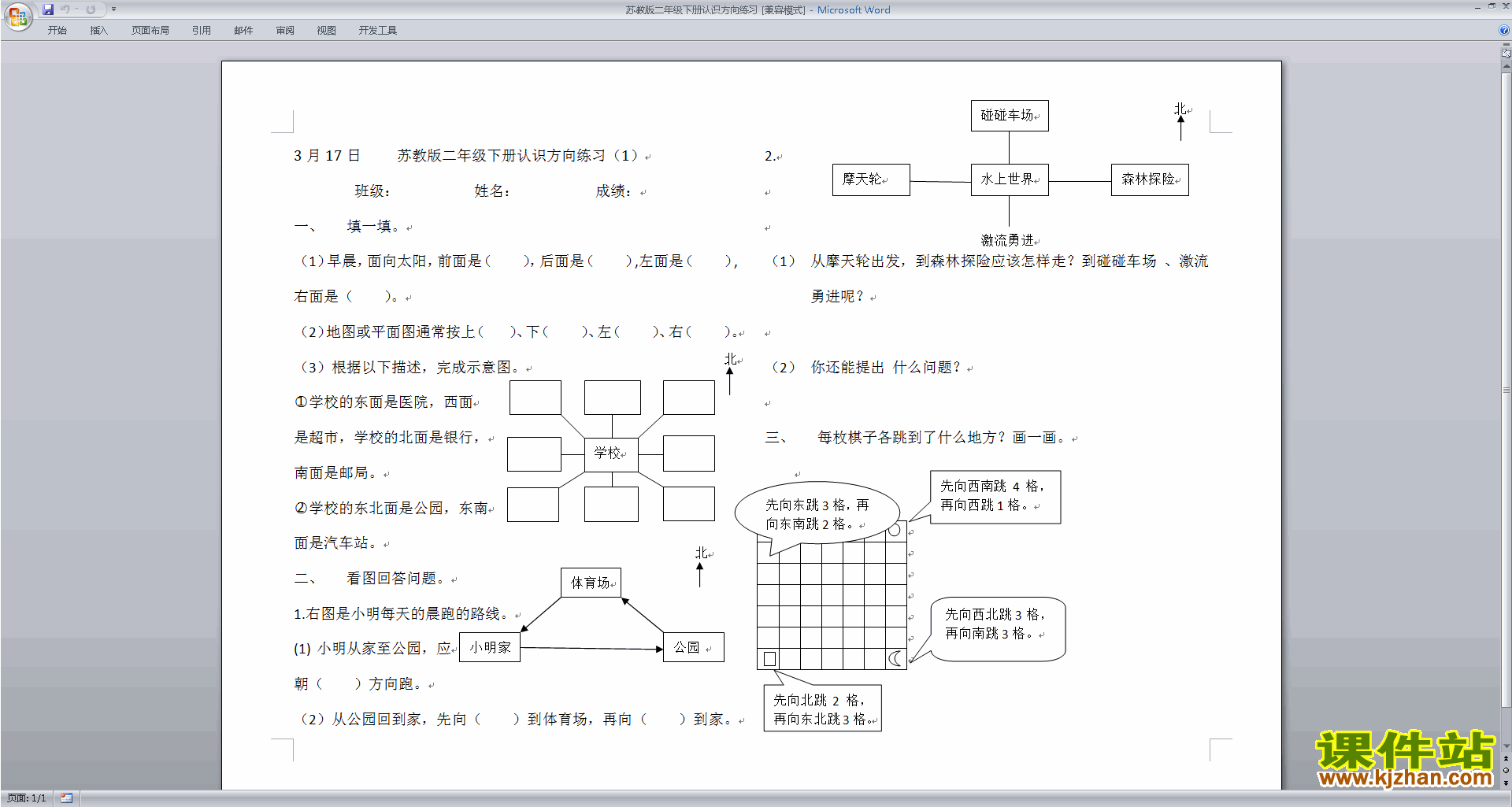The image size is (1512, 807).
Task: Open the 邮件 ribbon tab
Action: coord(243,31)
